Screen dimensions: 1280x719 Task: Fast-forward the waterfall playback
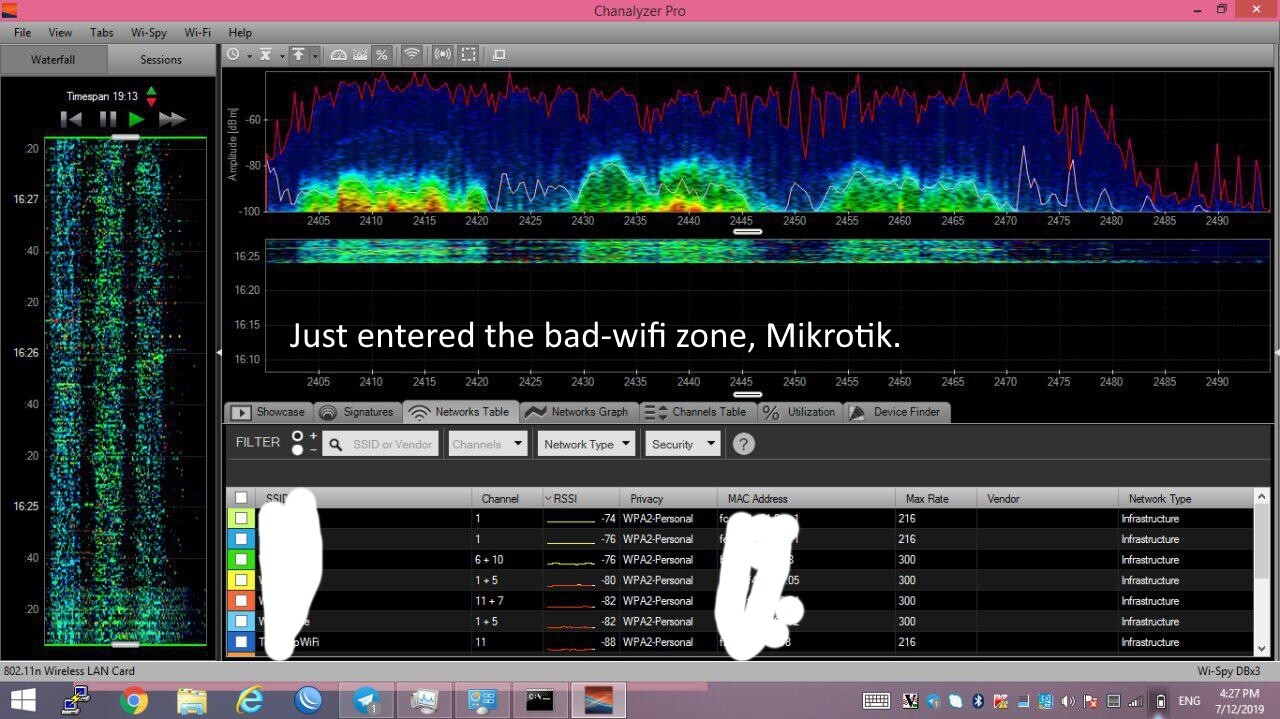pos(172,119)
